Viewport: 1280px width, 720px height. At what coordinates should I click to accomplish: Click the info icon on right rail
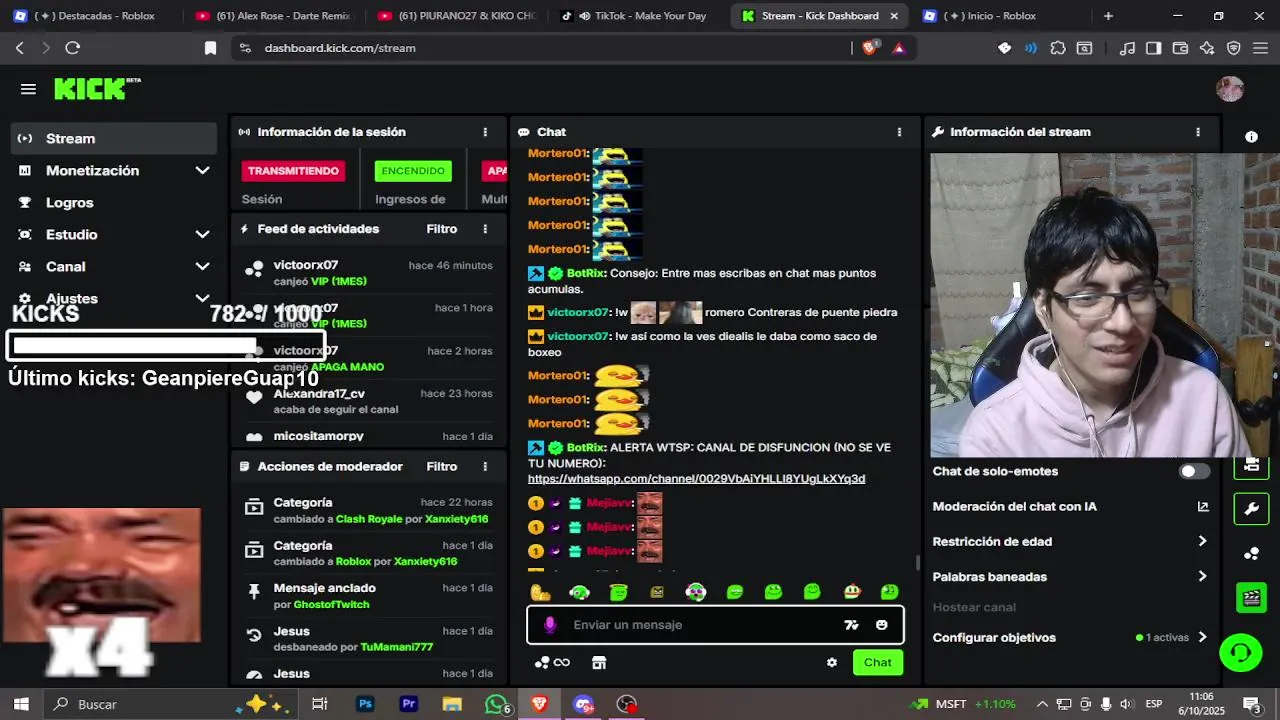click(1251, 137)
